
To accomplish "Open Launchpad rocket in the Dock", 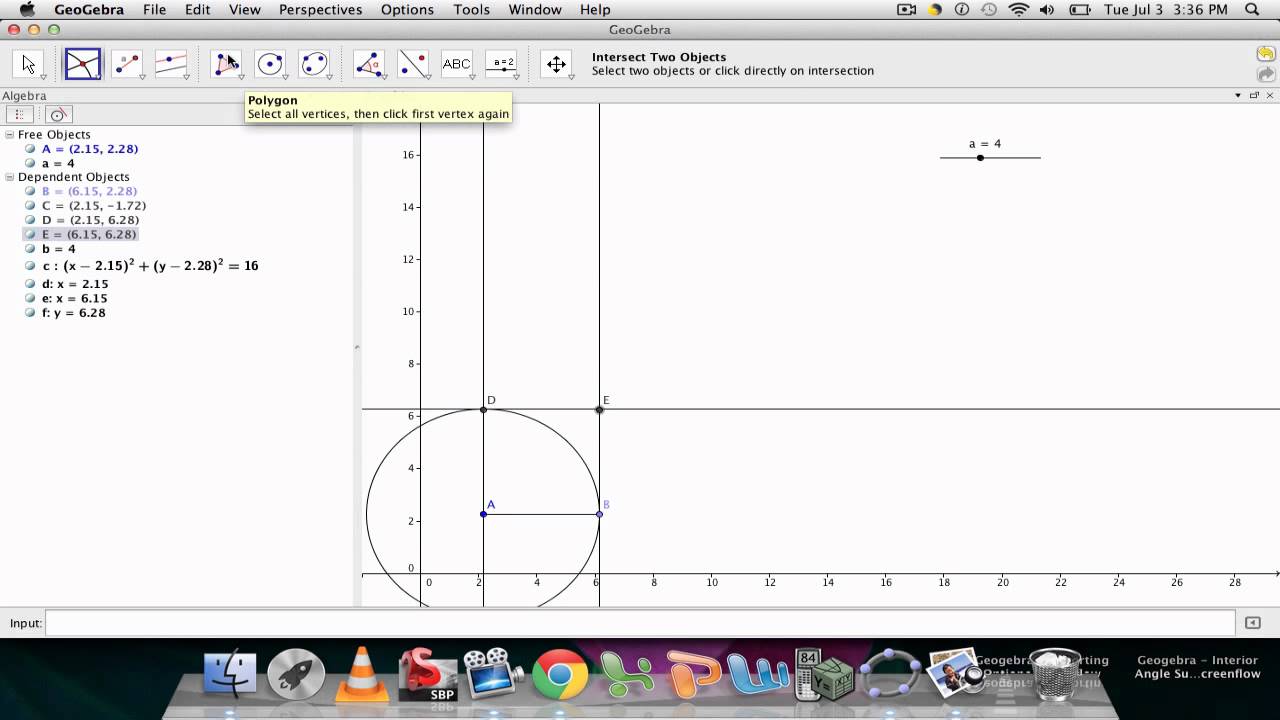I will pos(296,675).
